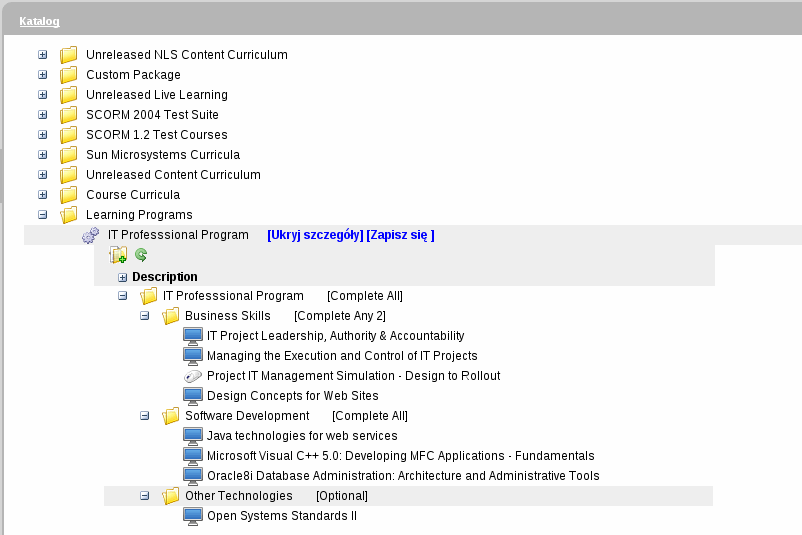Click monitor icon beside Oracle8i Database Administration
The image size is (802, 535).
193,476
